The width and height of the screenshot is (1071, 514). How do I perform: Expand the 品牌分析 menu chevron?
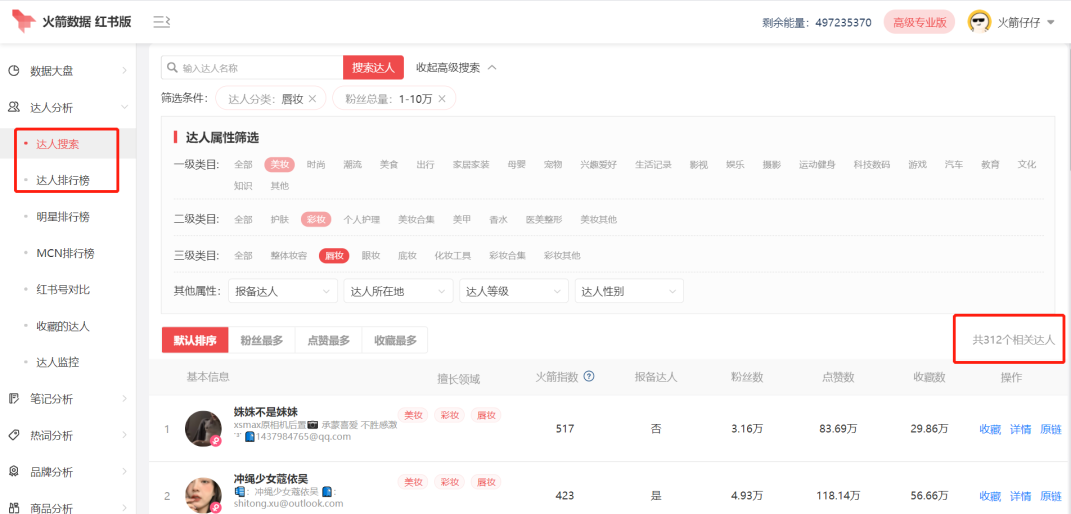(x=124, y=472)
